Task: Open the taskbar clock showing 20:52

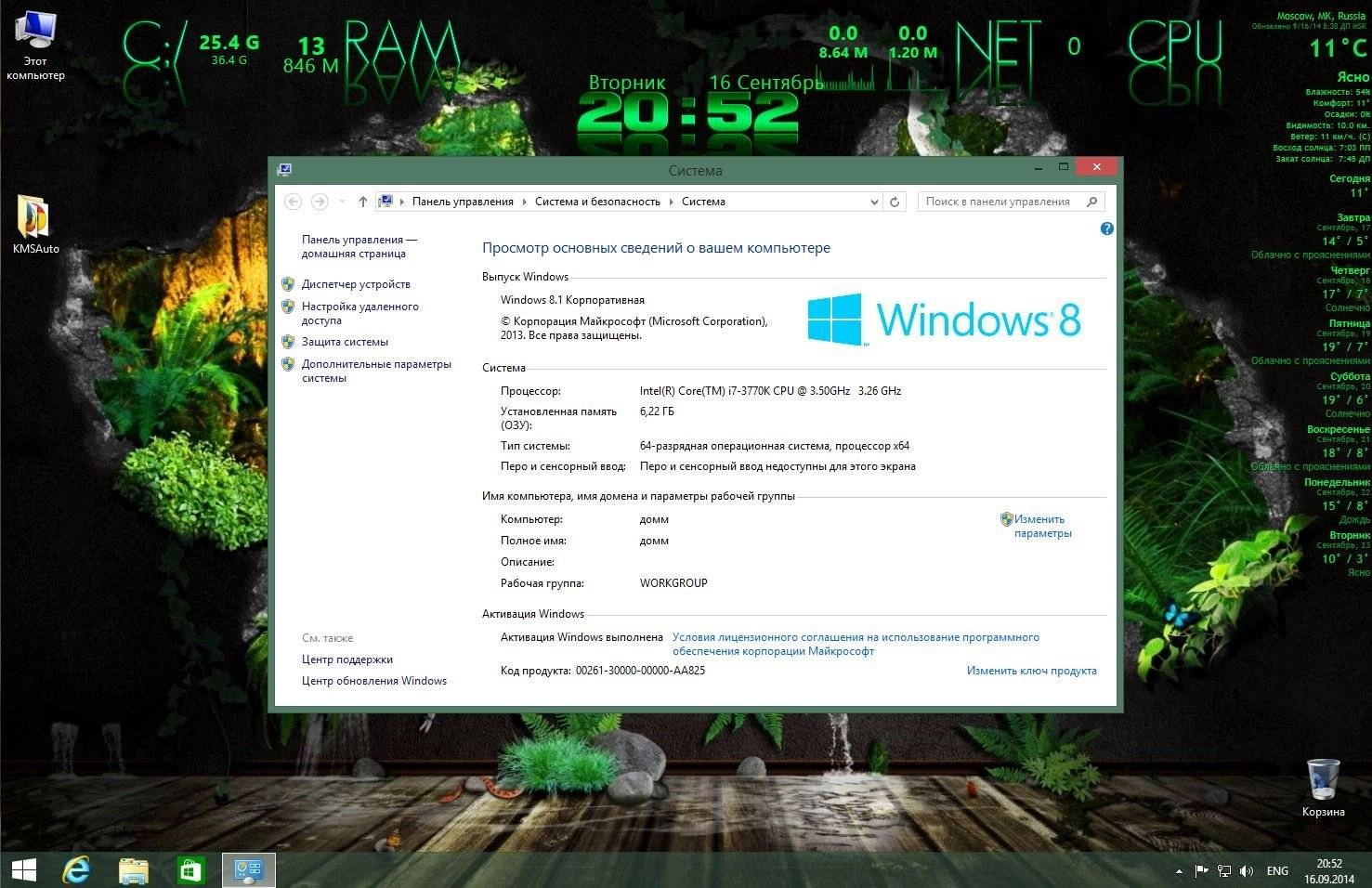Action: (1328, 871)
